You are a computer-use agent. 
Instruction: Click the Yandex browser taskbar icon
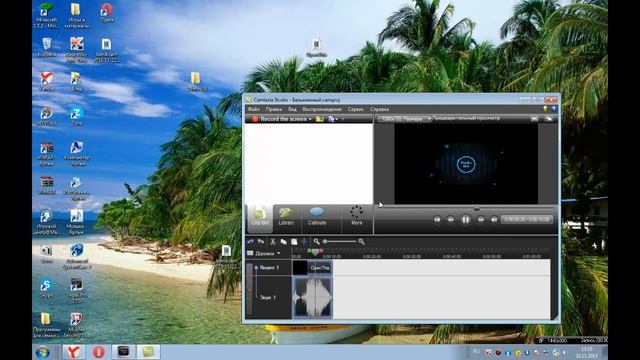point(74,352)
